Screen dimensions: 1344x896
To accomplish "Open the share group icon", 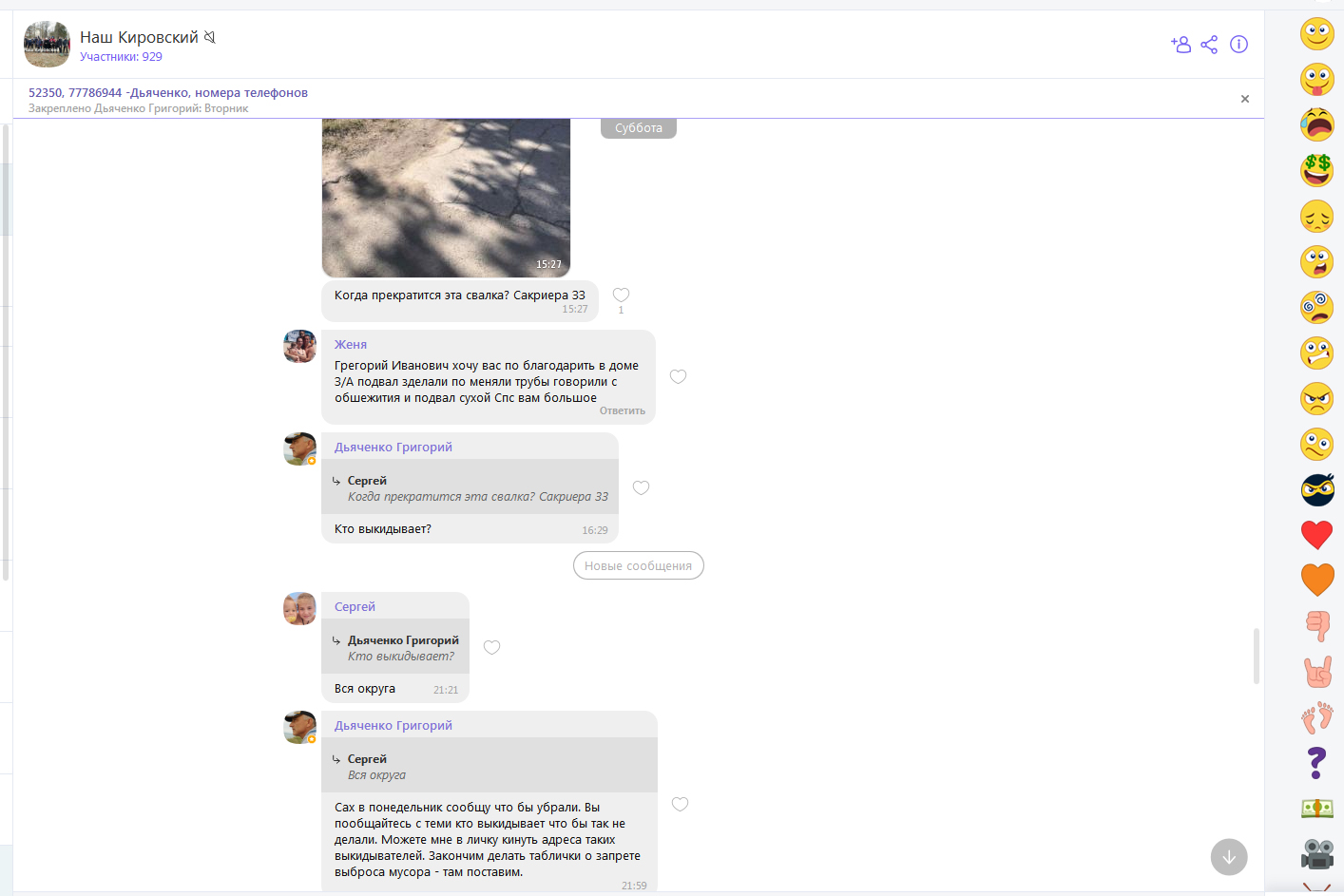I will [1209, 45].
